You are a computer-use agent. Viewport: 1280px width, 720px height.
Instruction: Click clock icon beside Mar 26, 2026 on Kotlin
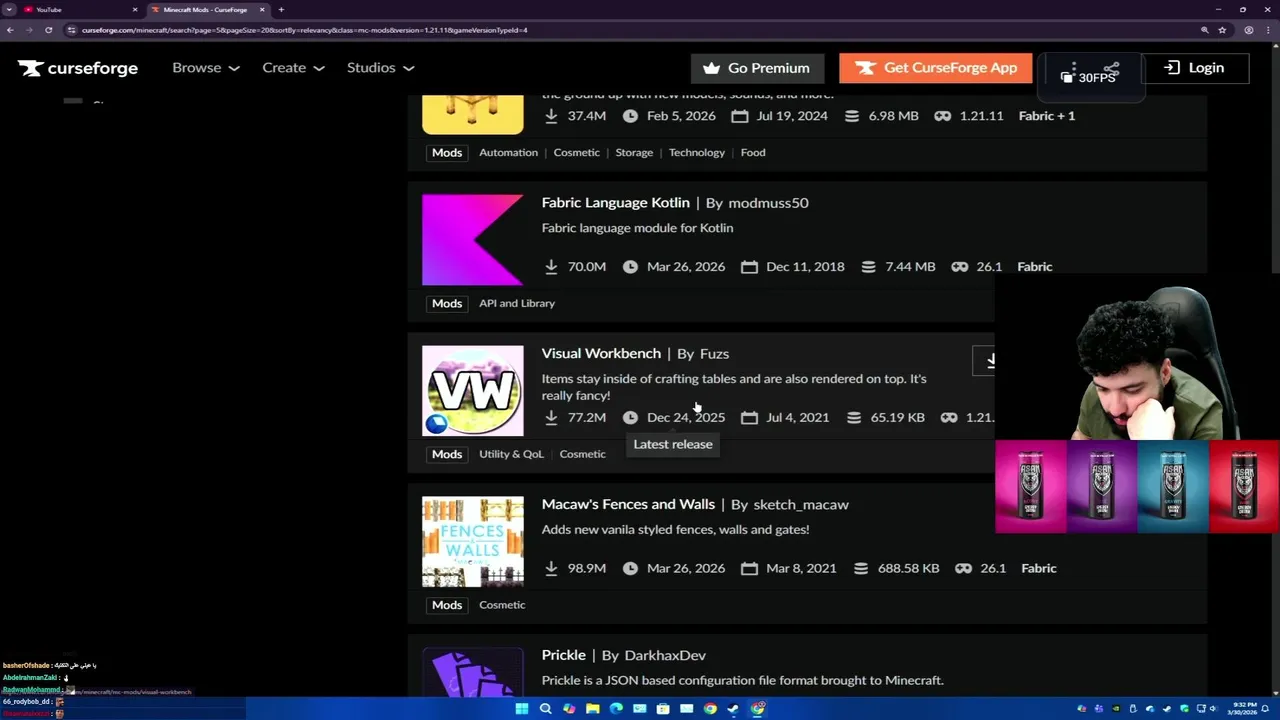click(x=630, y=267)
